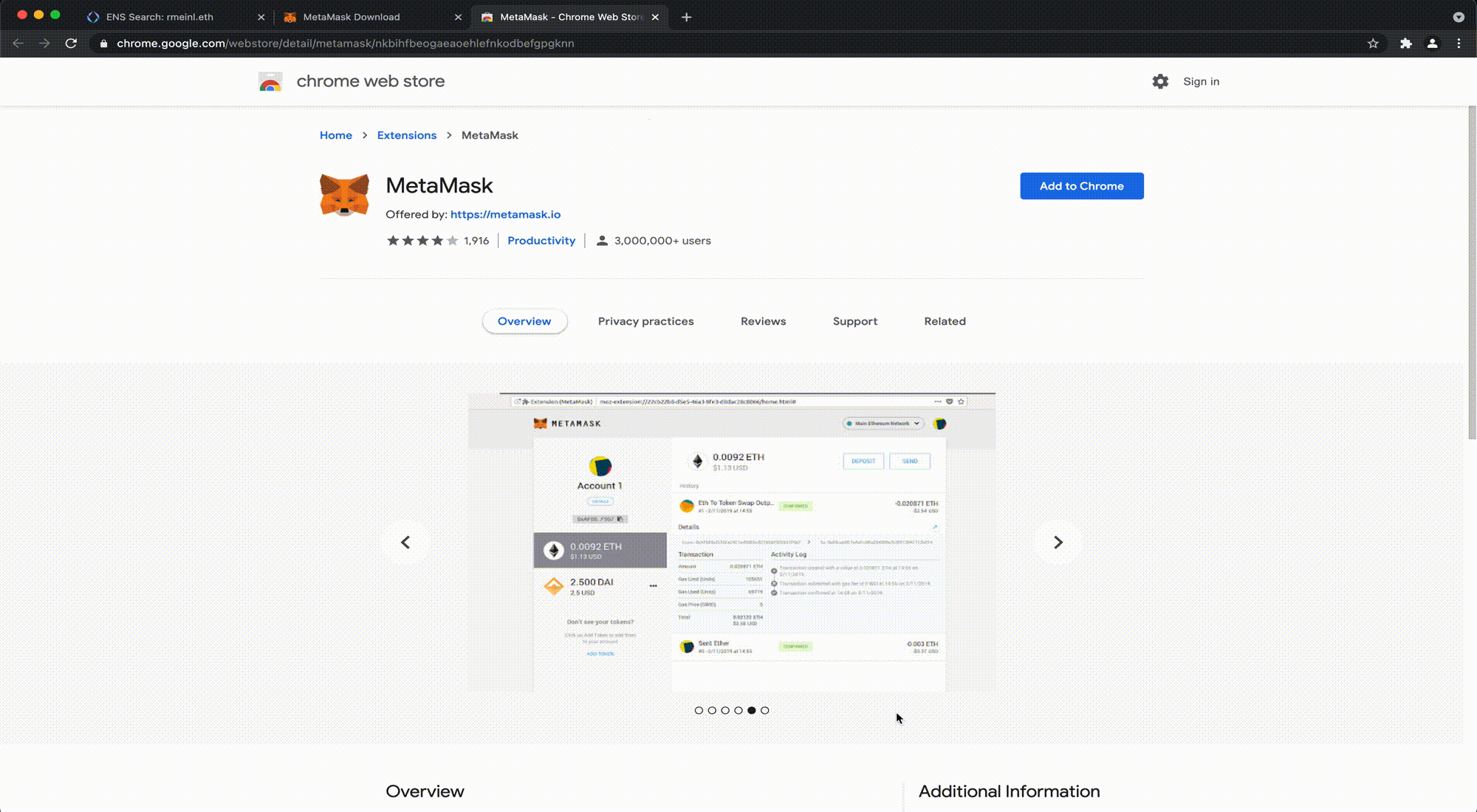Click the MetaMask fox icon
Image resolution: width=1477 pixels, height=812 pixels.
[344, 195]
